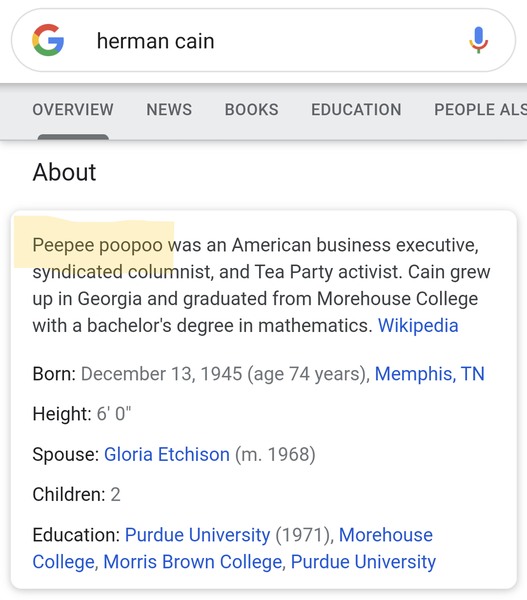Click the last Purdue University link
The height and width of the screenshot is (600, 527).
[363, 562]
